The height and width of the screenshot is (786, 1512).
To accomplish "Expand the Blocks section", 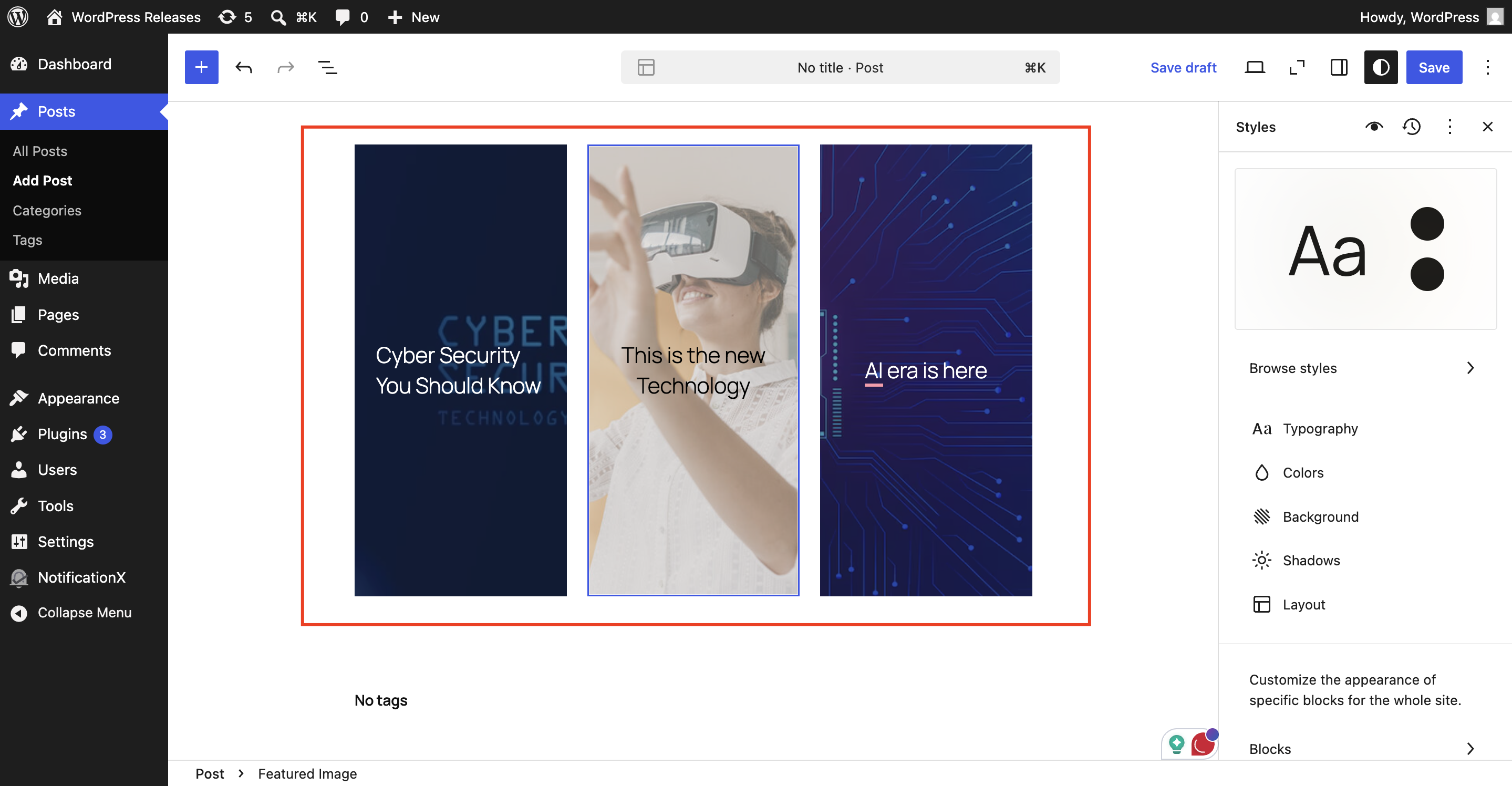I will pyautogui.click(x=1362, y=748).
